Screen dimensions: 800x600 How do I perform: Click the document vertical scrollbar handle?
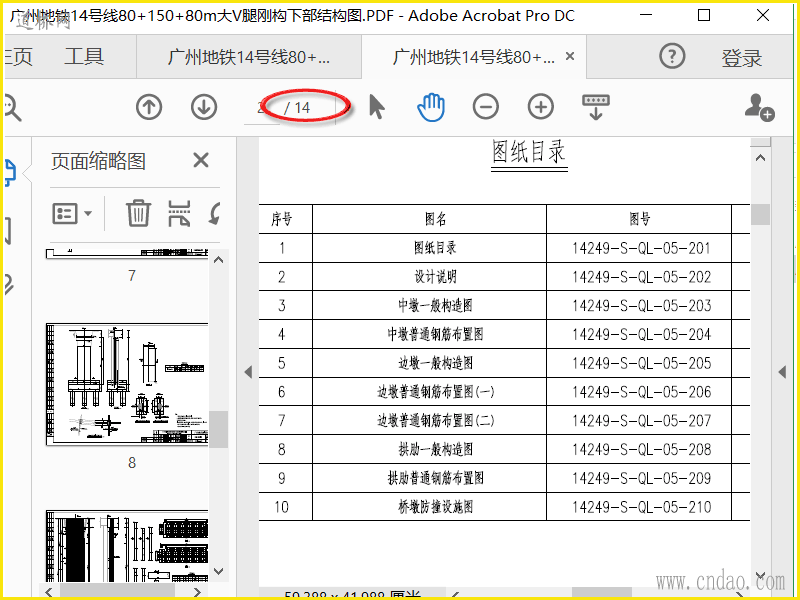(760, 214)
